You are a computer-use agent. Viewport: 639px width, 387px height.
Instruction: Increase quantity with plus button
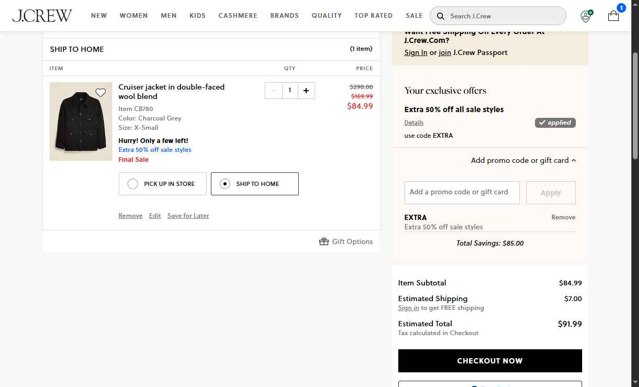[x=306, y=90]
